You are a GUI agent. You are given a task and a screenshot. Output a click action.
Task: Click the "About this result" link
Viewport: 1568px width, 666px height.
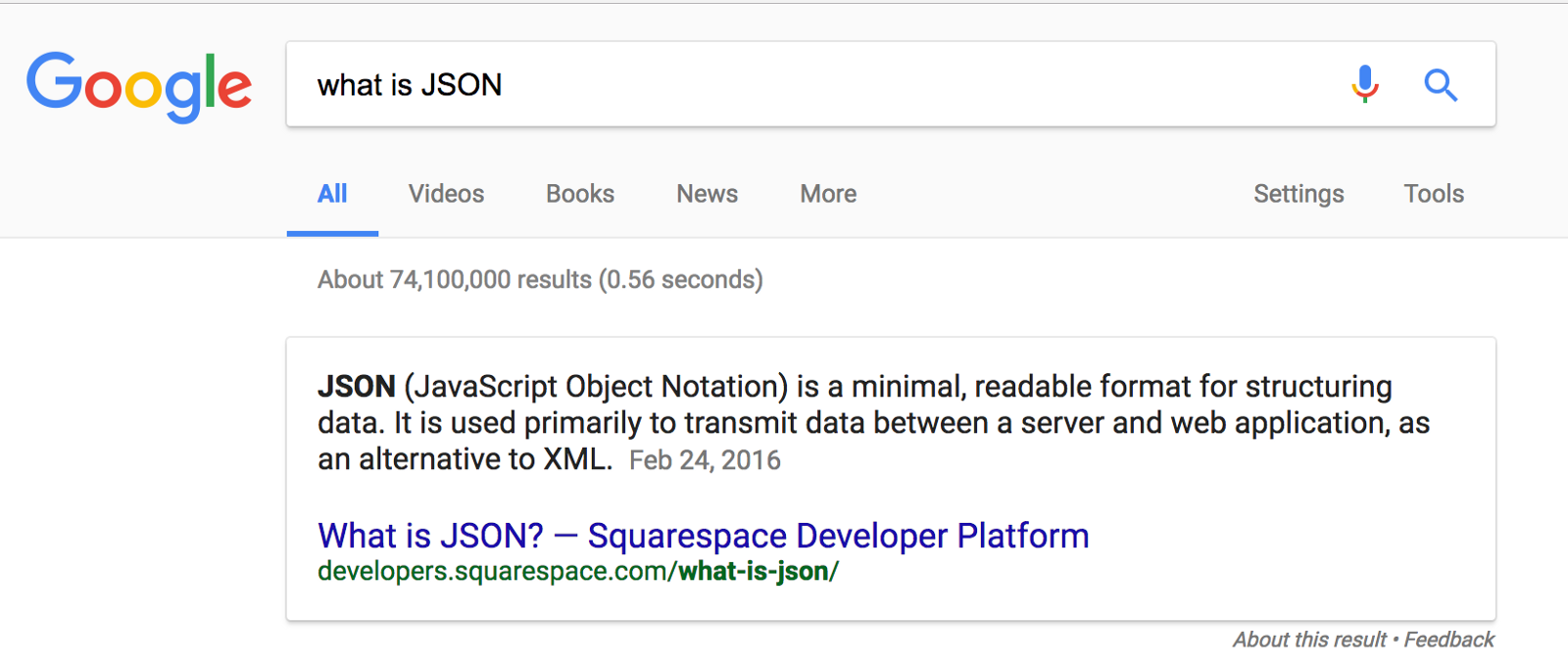pyautogui.click(x=1309, y=640)
